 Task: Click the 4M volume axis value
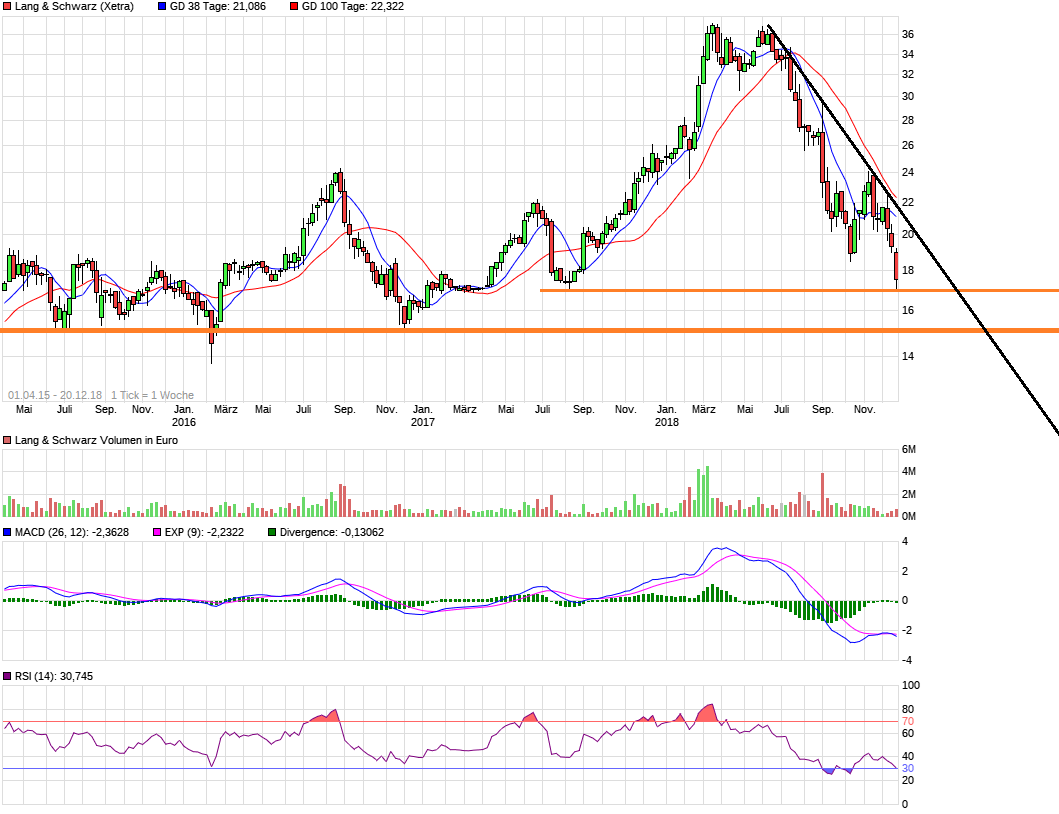(x=909, y=472)
